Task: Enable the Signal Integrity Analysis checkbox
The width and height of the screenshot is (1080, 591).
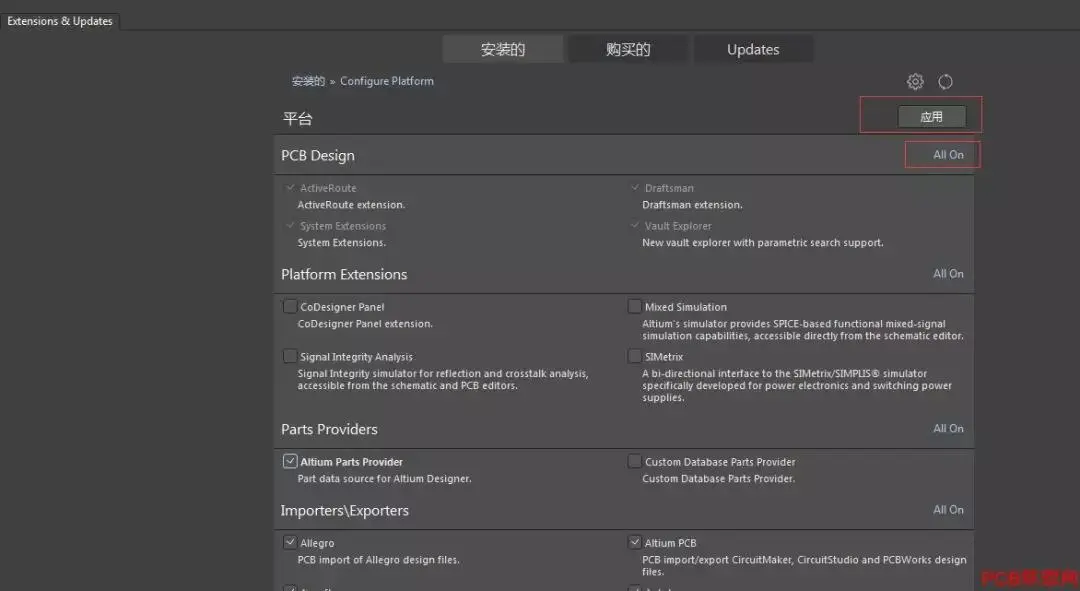Action: [x=290, y=356]
